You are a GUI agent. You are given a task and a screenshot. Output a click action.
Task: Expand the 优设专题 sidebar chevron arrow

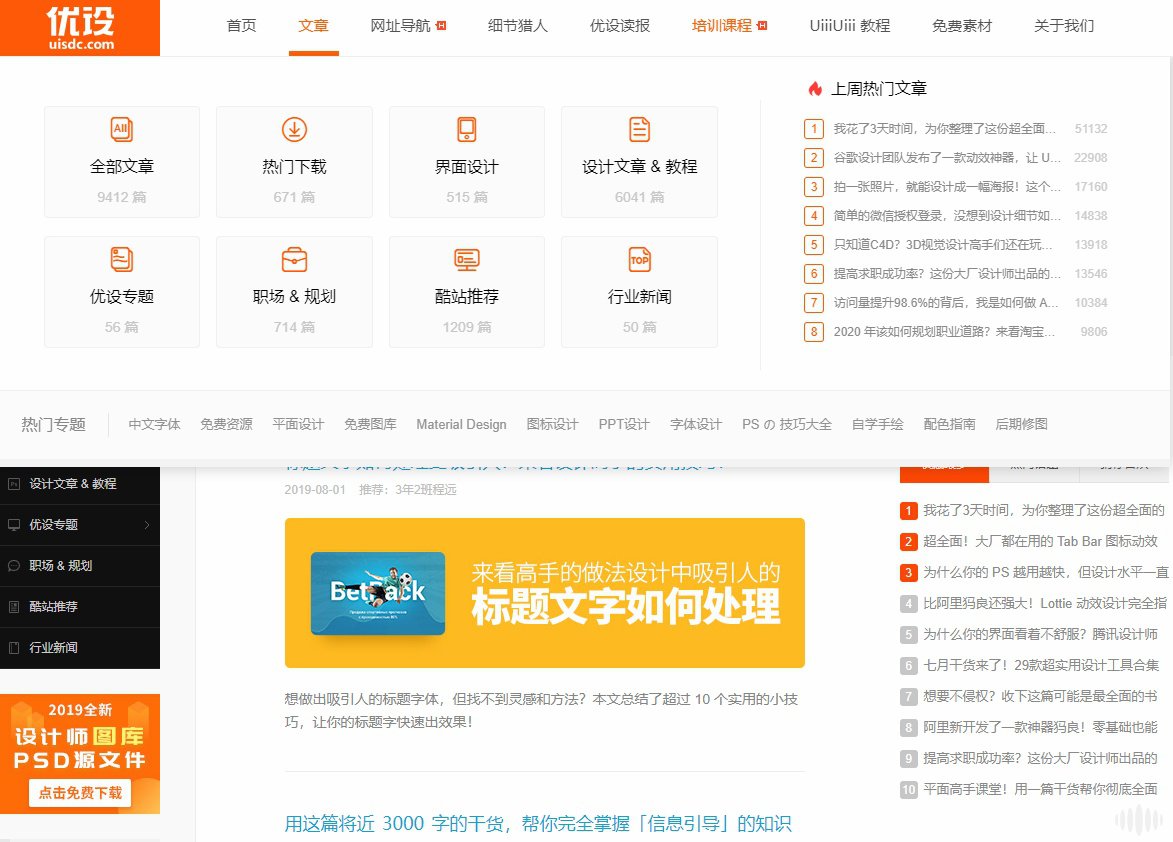pos(147,525)
